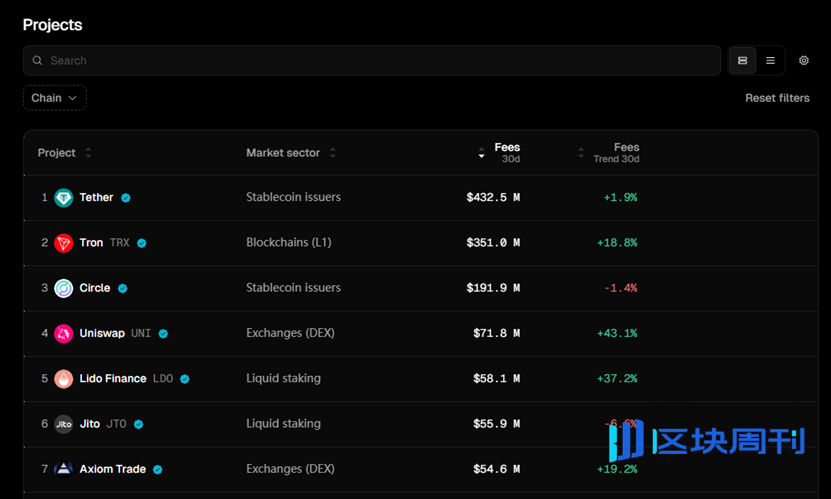Click the Axiom Trade logo icon
The height and width of the screenshot is (499, 831).
tap(64, 469)
